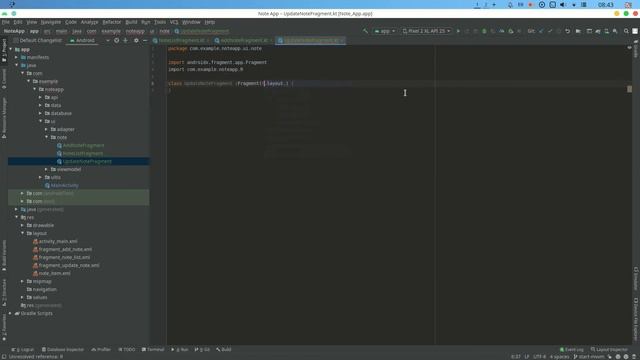Open the Layout Inspector
The width and height of the screenshot is (640, 360).
click(609, 349)
